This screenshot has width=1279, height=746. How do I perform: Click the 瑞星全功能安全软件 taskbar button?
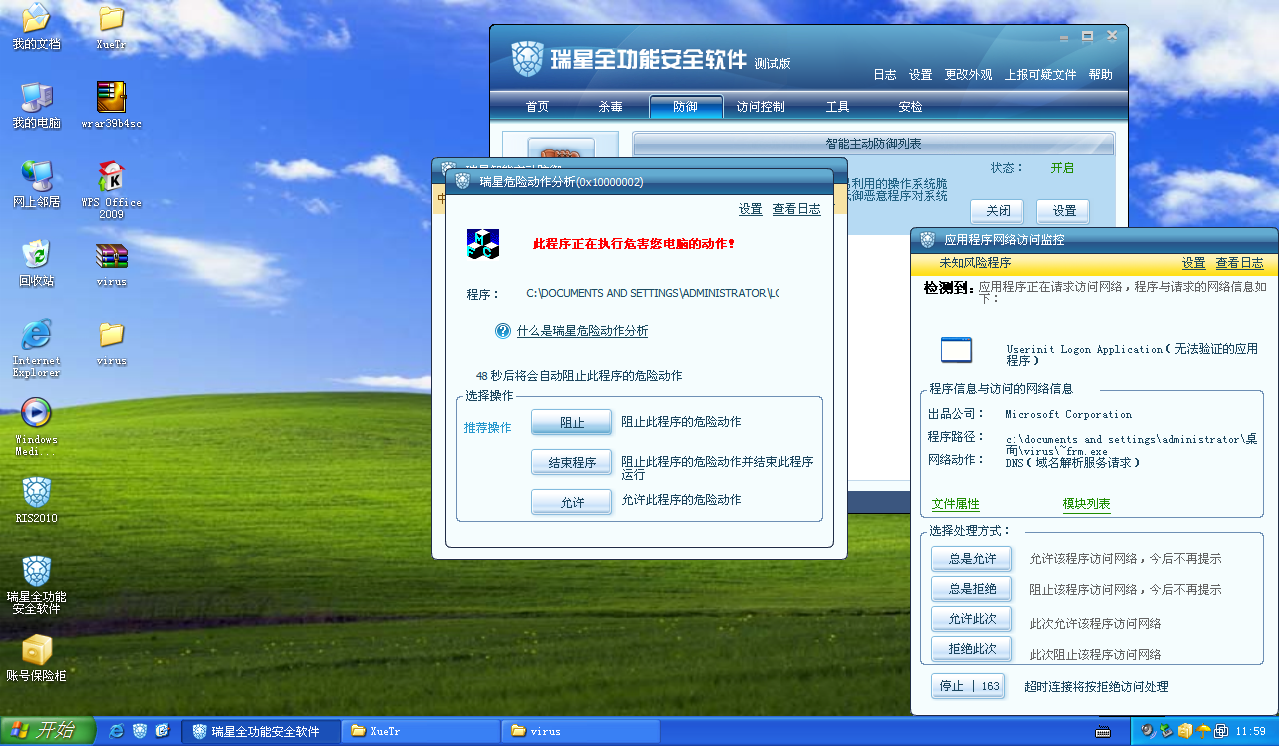[262, 731]
